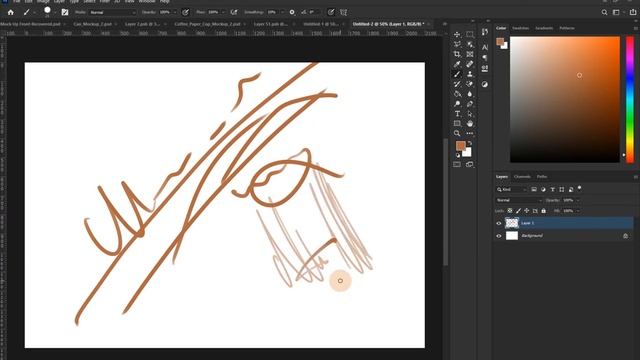
Task: Select the Hand tool
Action: point(470,124)
